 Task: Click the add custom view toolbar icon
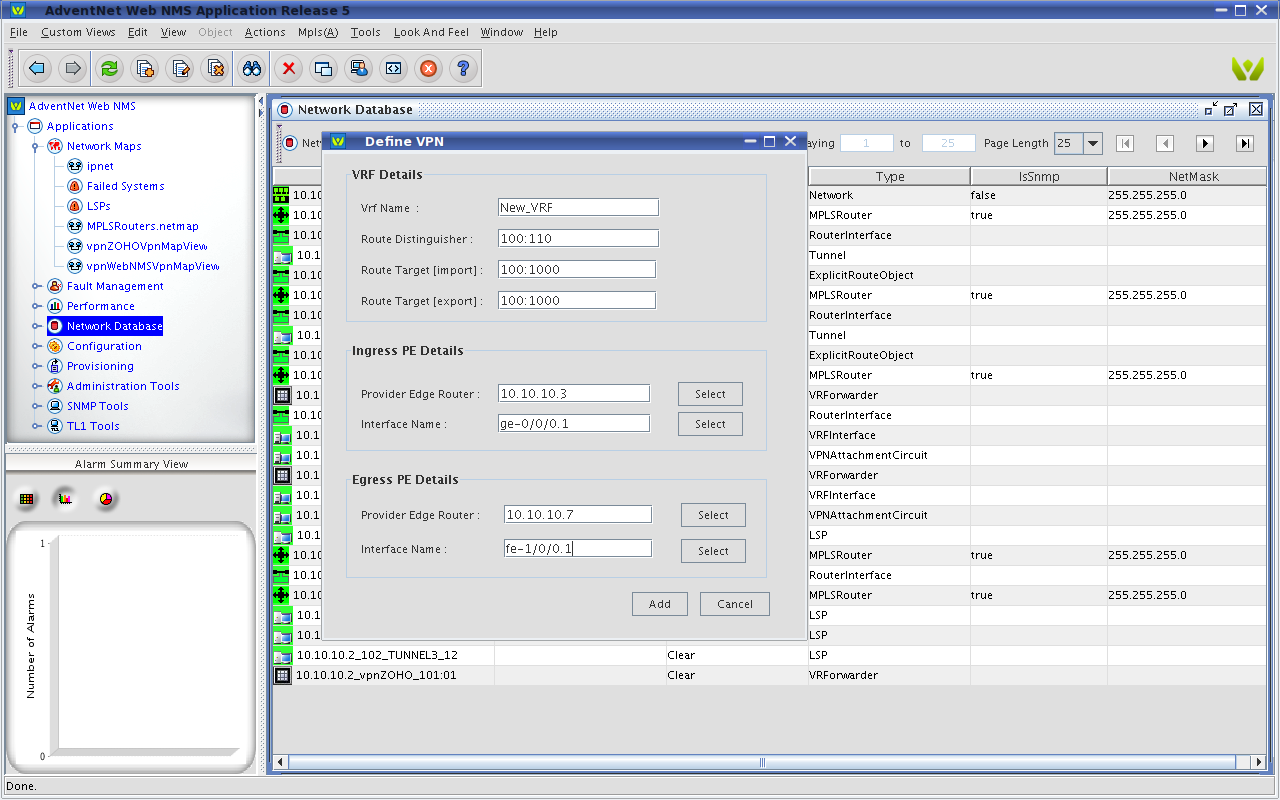(x=145, y=69)
